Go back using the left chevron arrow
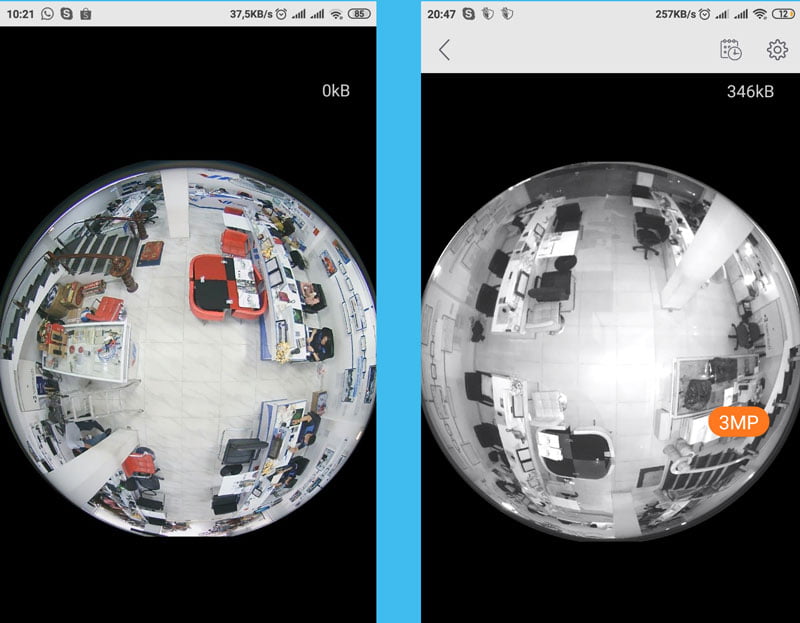 [x=445, y=50]
